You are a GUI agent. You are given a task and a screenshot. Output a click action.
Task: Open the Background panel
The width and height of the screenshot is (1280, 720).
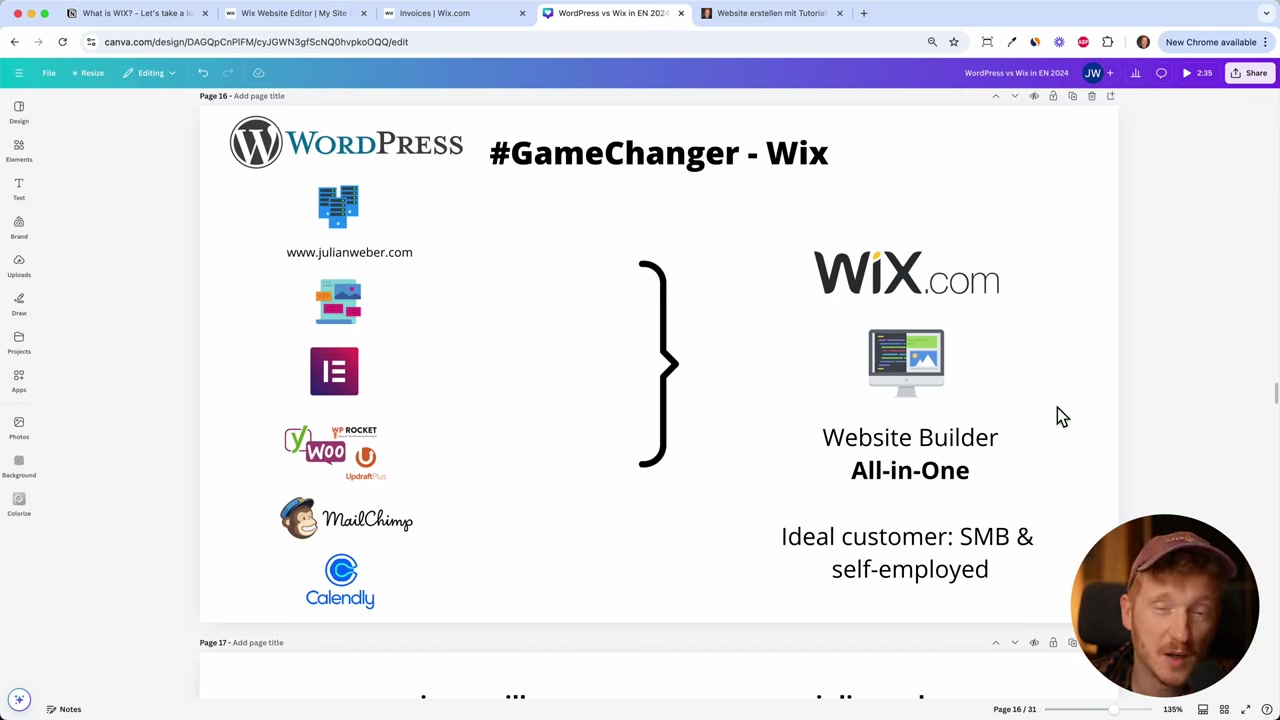[18, 466]
